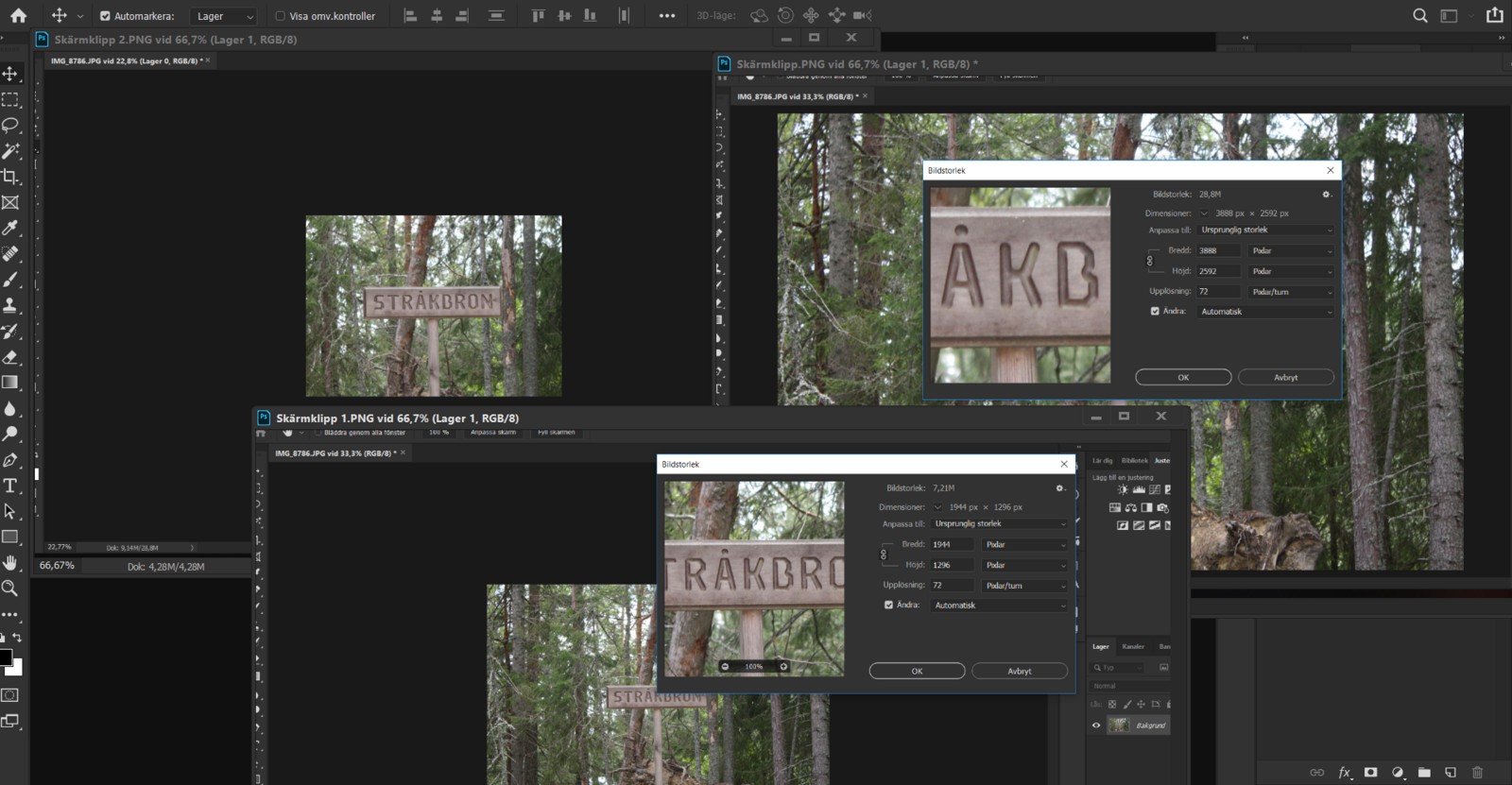Image resolution: width=1512 pixels, height=785 pixels.
Task: Create a new layer group folder
Action: pyautogui.click(x=1424, y=773)
